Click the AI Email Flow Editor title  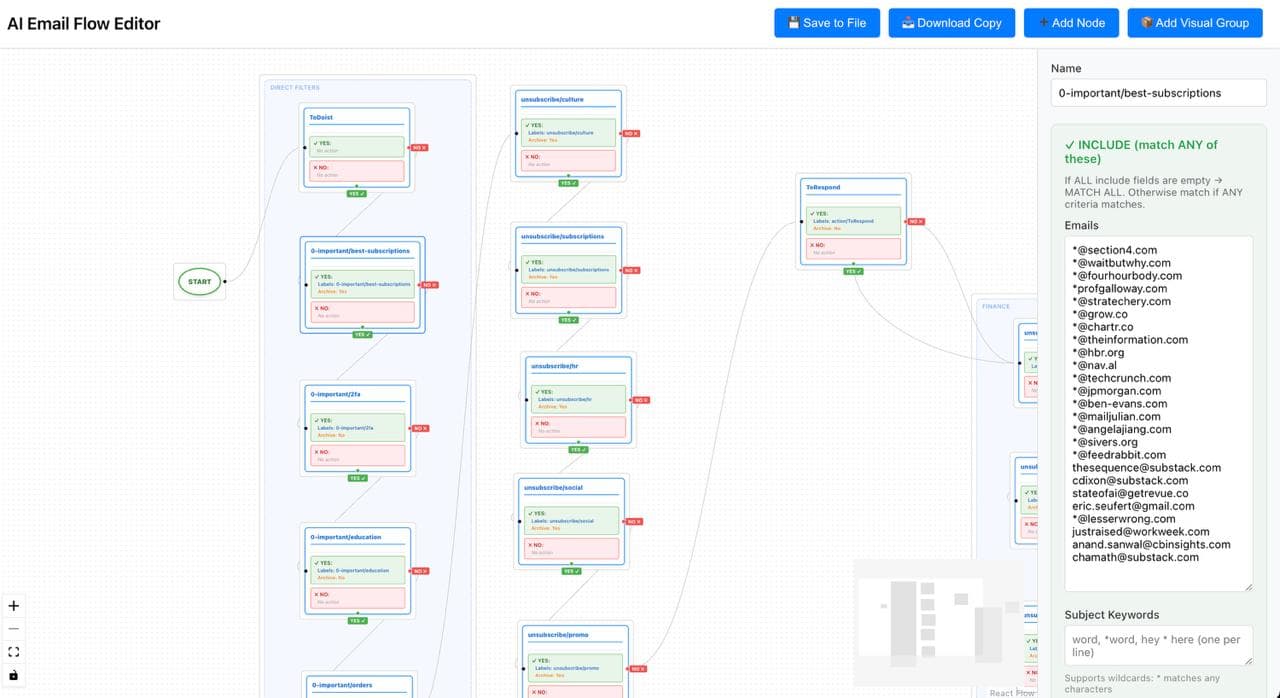(84, 23)
